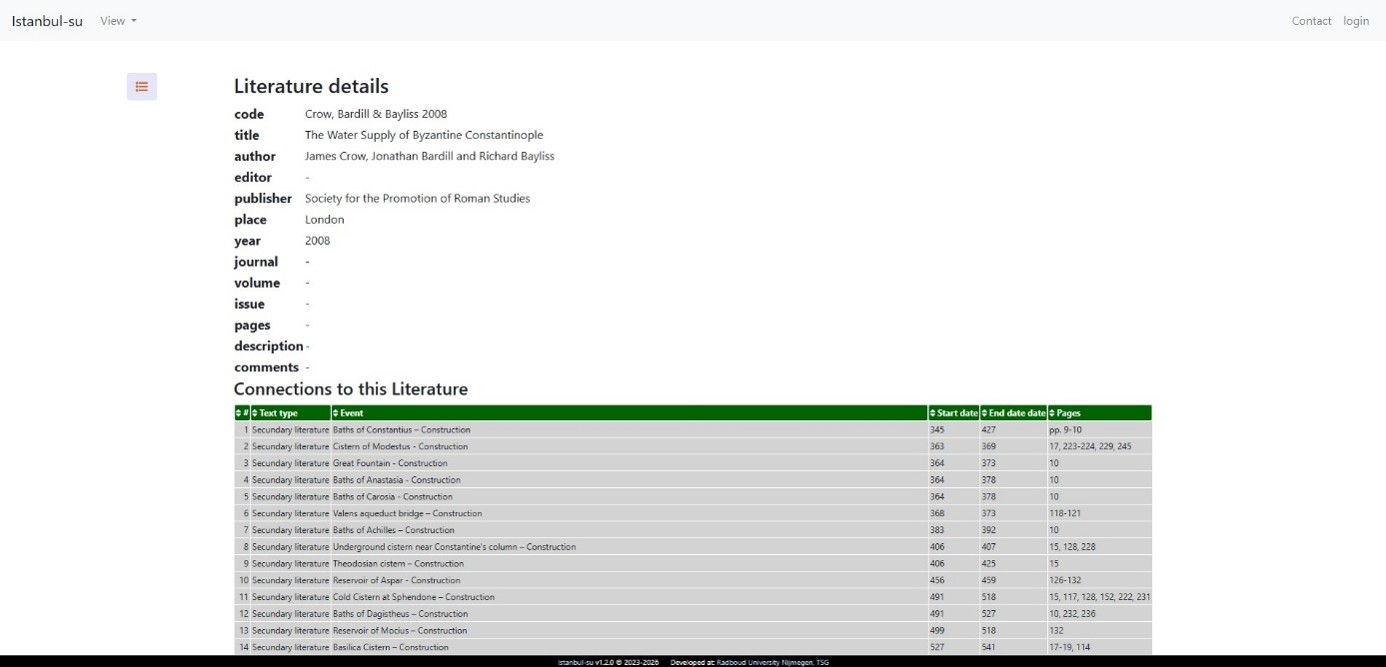The height and width of the screenshot is (667, 1386).
Task: Open the Contact page
Action: coord(1311,21)
